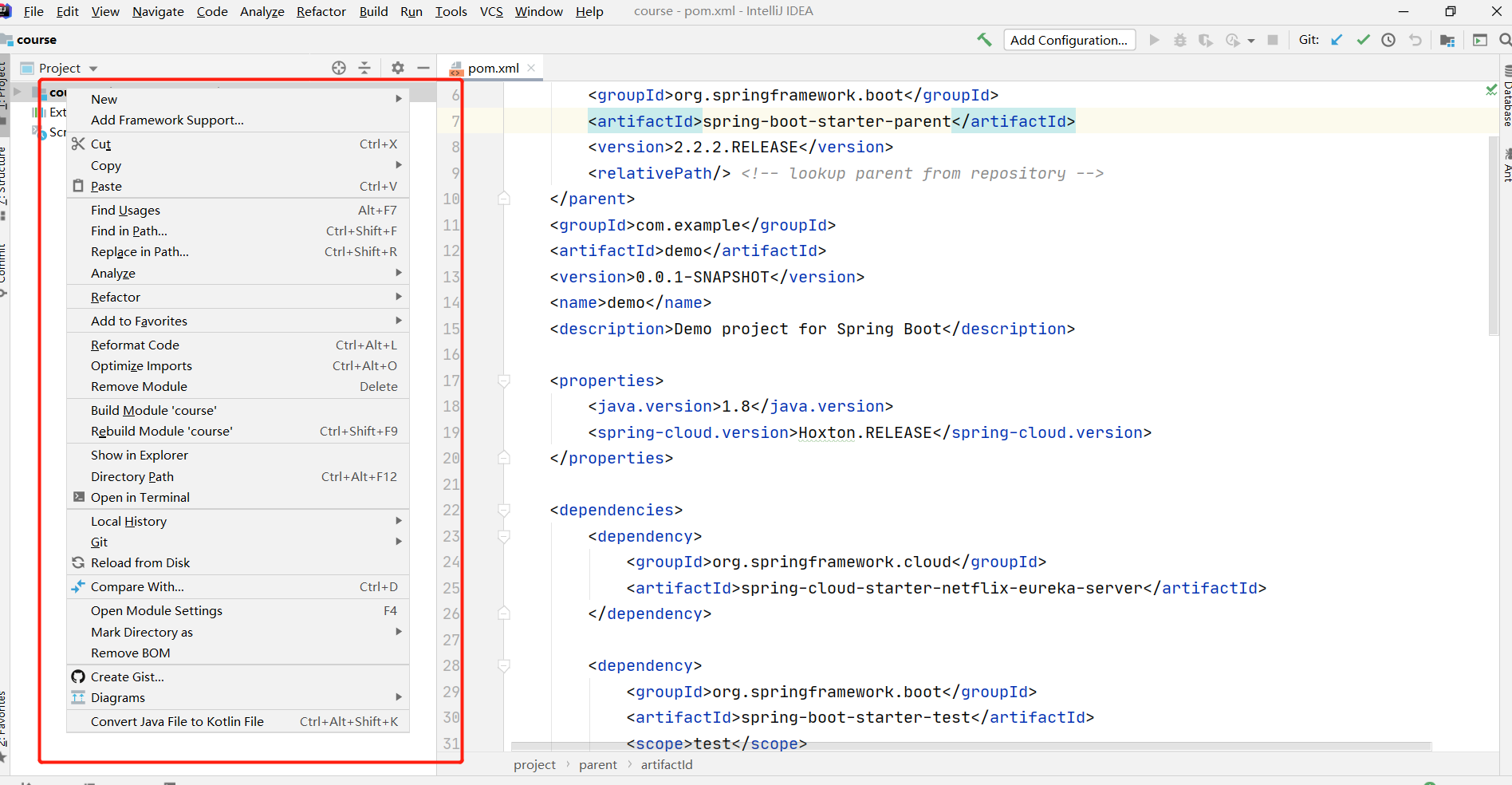The height and width of the screenshot is (785, 1512).
Task: Expand the Add to Favorites submenu
Action: click(238, 321)
